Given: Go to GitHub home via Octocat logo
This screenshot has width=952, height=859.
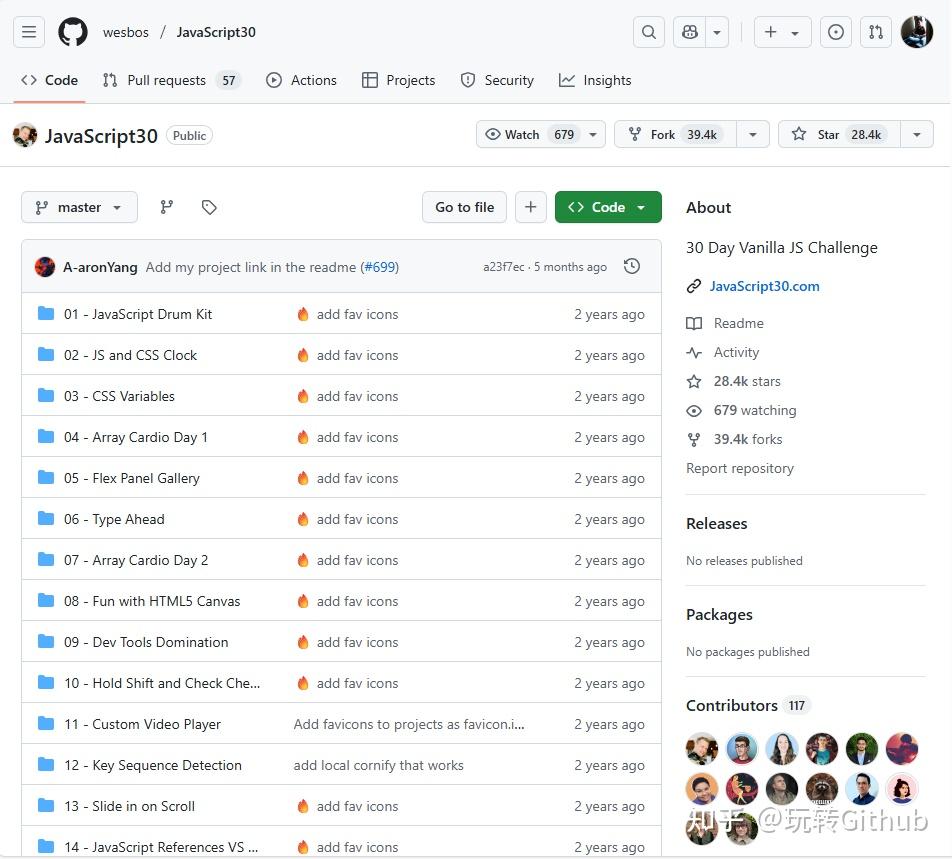Looking at the screenshot, I should [73, 32].
